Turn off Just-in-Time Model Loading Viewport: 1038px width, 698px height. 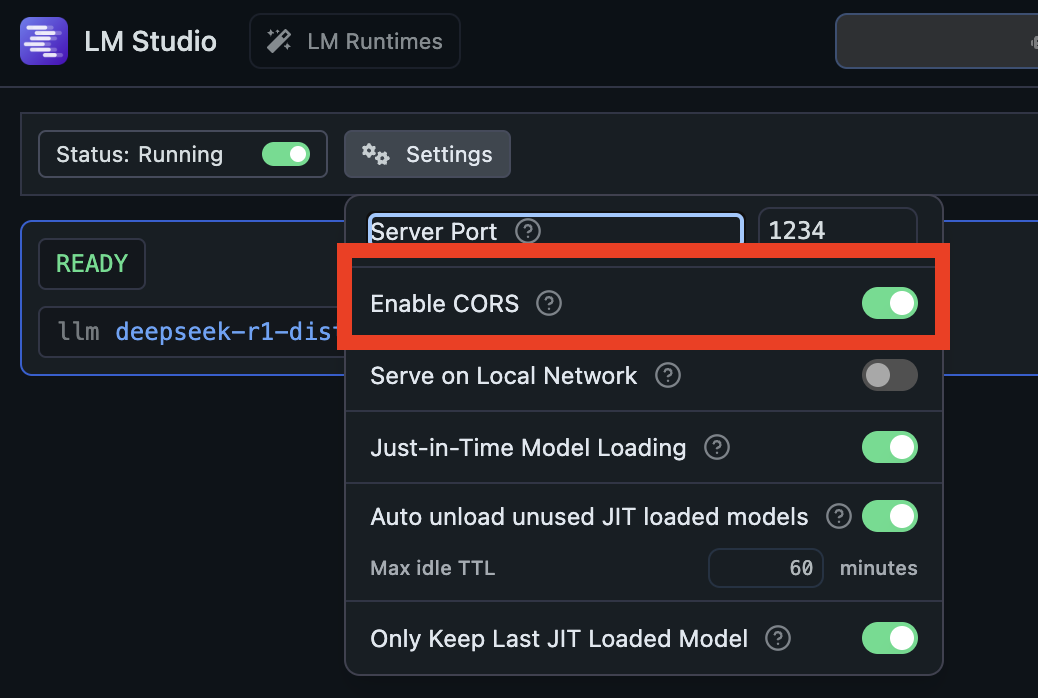point(889,447)
